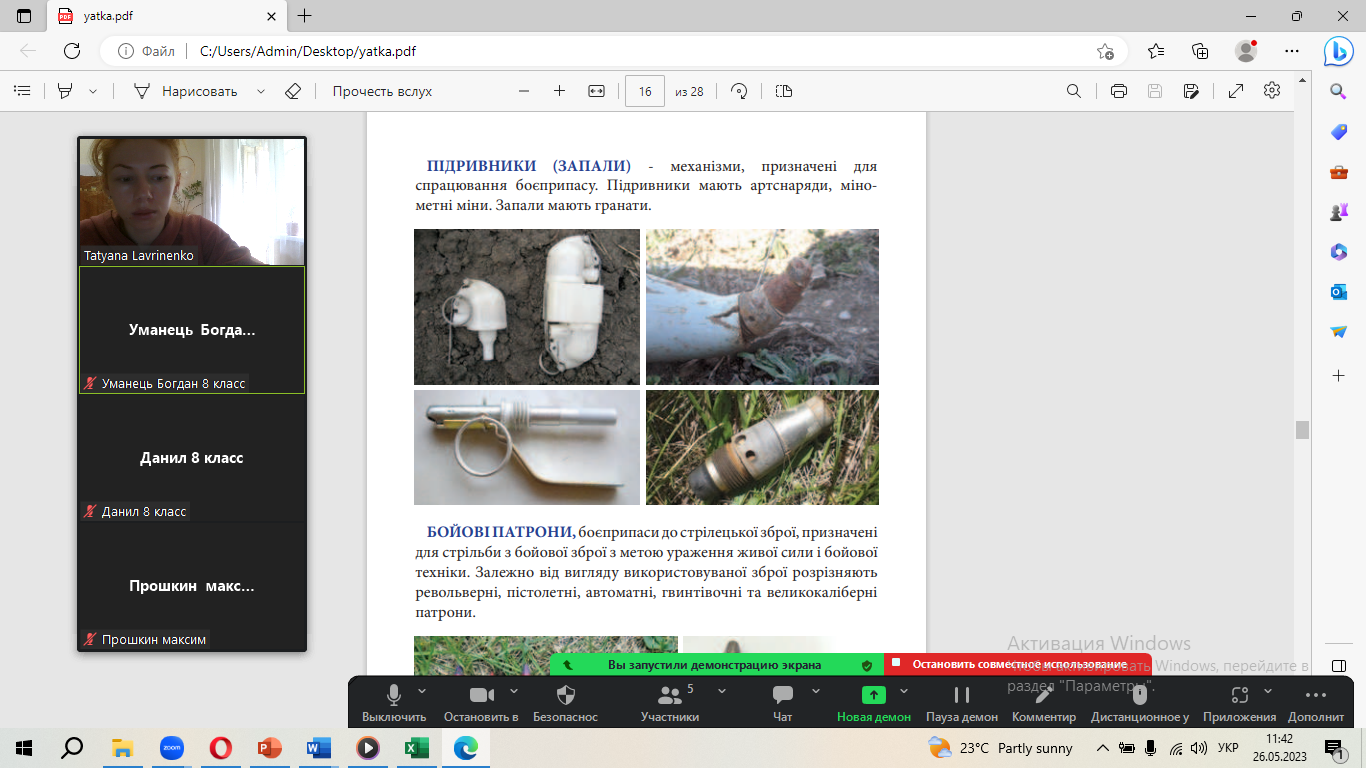Screen dimensions: 1366x768
Task: Expand Zoom chat options arrow
Action: (x=815, y=690)
